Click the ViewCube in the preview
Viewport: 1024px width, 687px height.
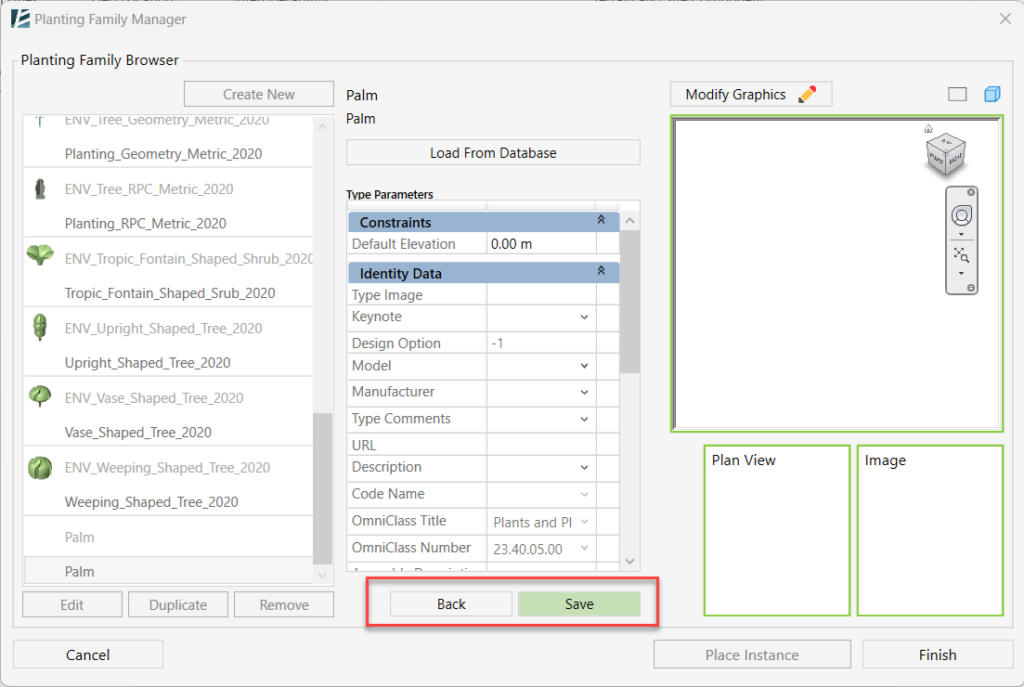point(945,153)
